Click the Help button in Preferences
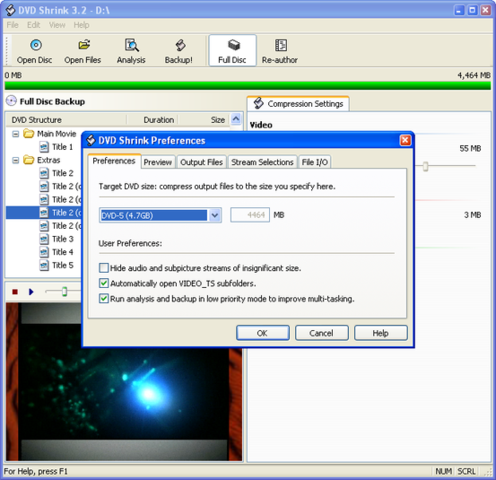This screenshot has width=496, height=480. click(380, 333)
